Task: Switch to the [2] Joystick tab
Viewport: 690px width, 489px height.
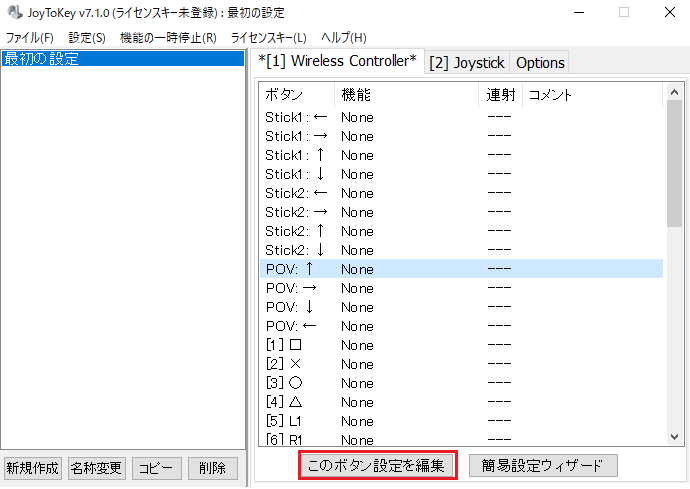Action: (x=467, y=63)
